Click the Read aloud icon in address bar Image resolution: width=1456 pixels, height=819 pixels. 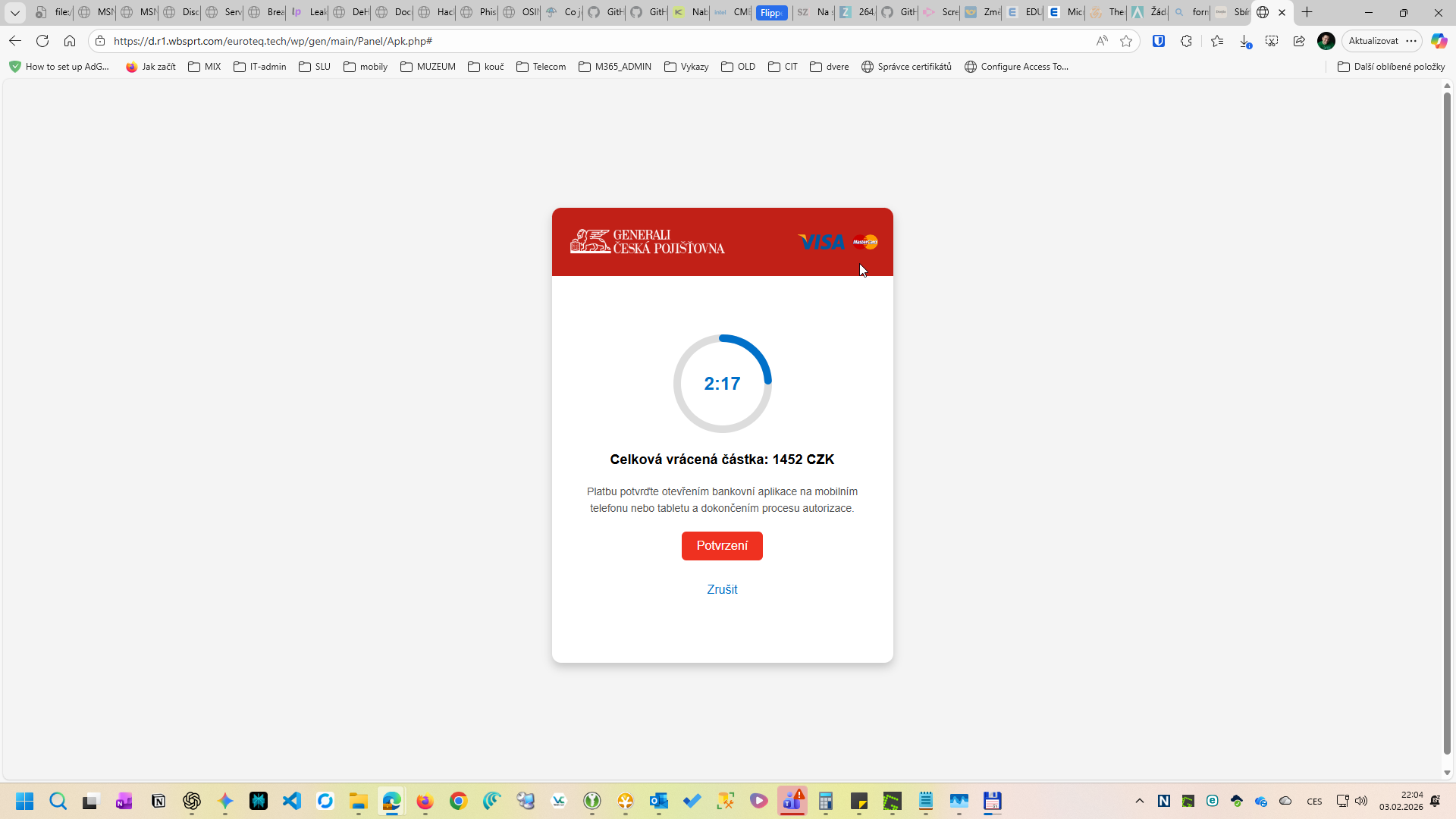click(1102, 41)
